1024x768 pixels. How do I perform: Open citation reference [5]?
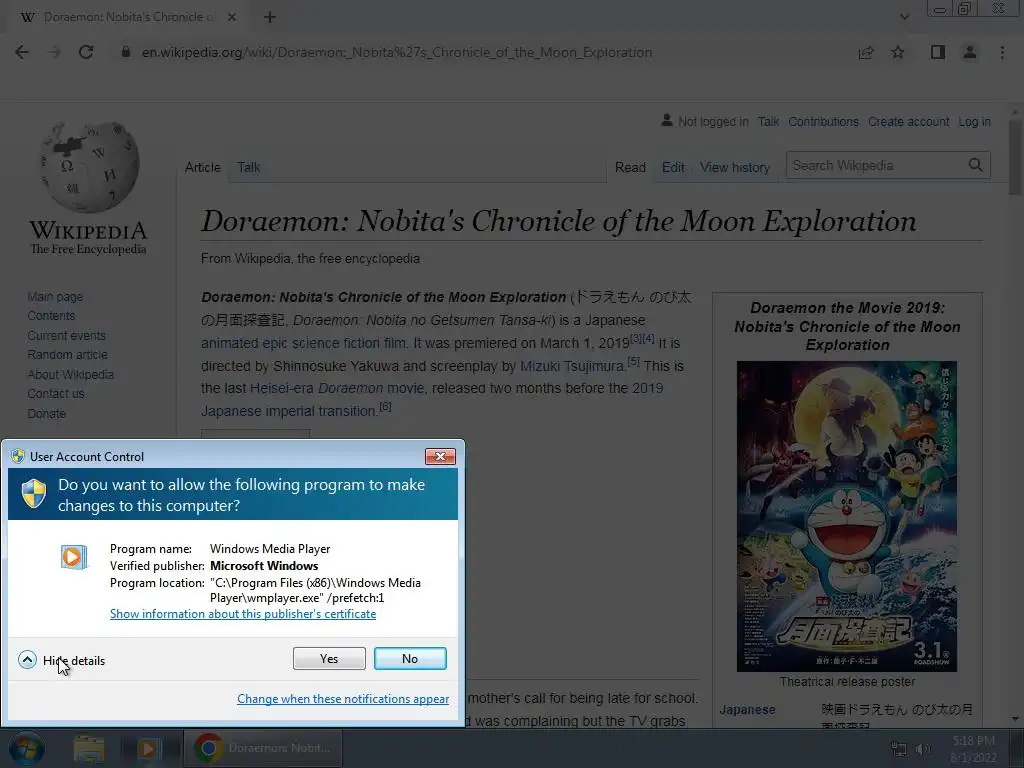[x=633, y=361]
